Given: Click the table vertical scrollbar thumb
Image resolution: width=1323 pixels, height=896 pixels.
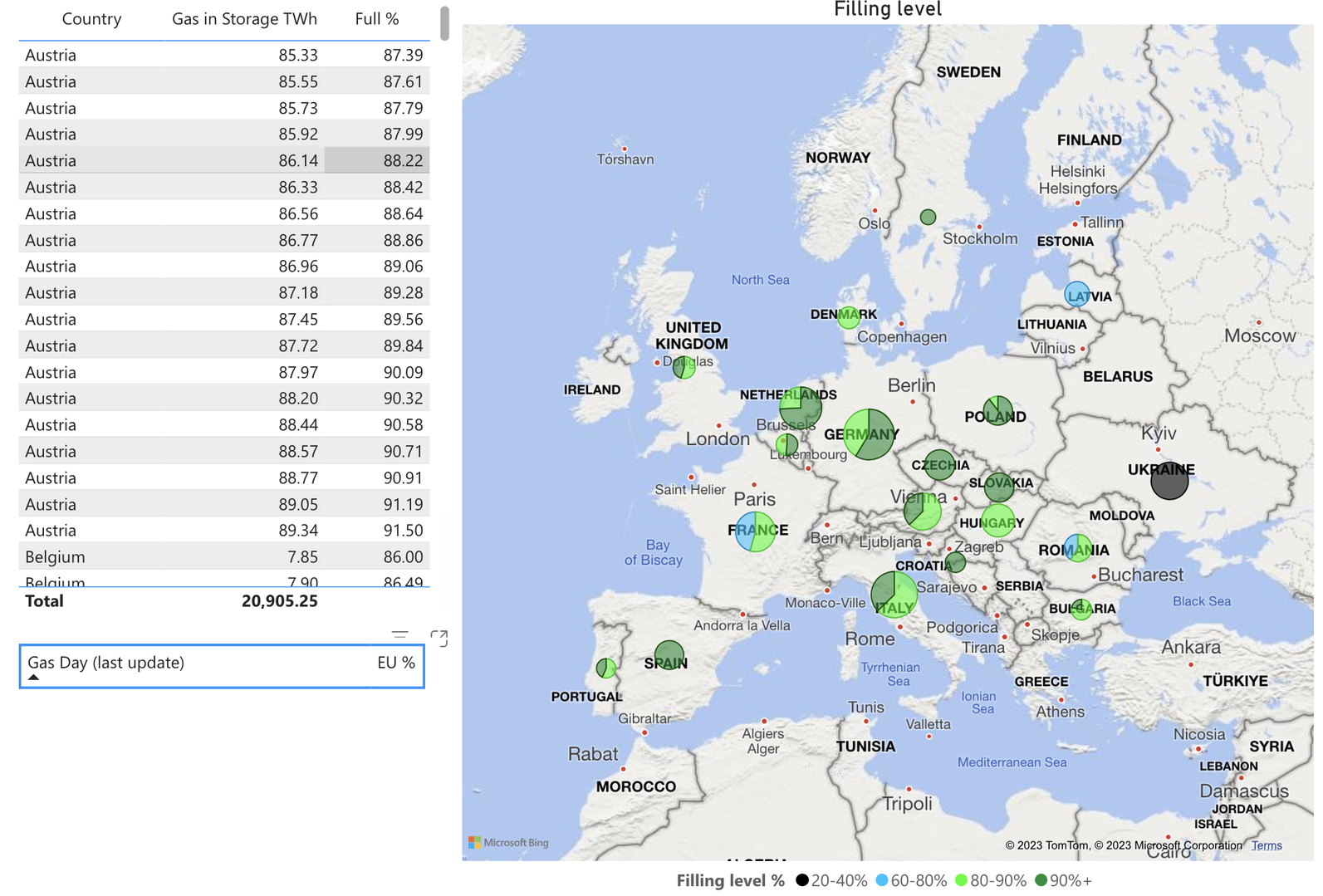Looking at the screenshot, I should tap(445, 22).
